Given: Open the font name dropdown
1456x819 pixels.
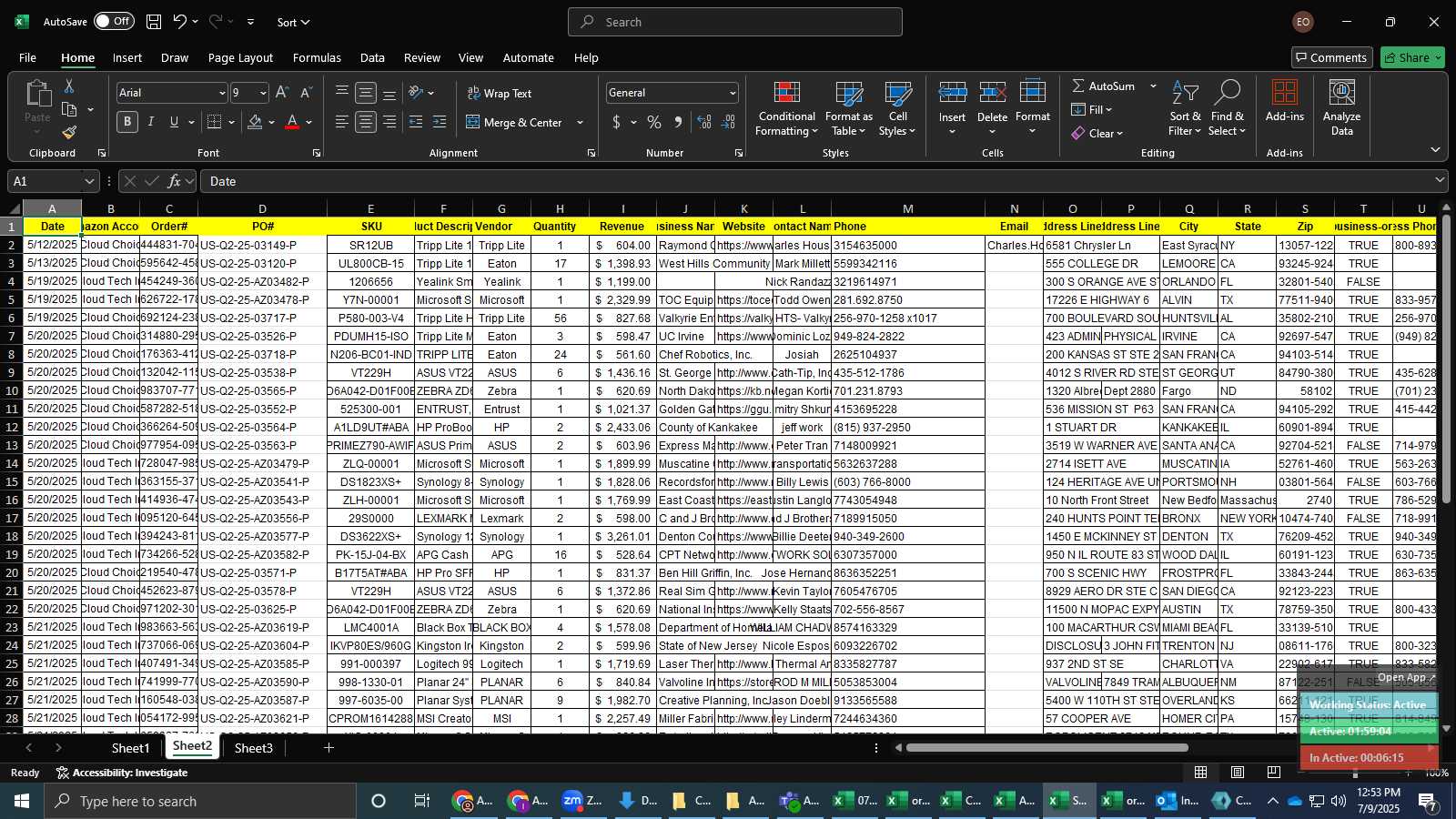Looking at the screenshot, I should pyautogui.click(x=221, y=93).
